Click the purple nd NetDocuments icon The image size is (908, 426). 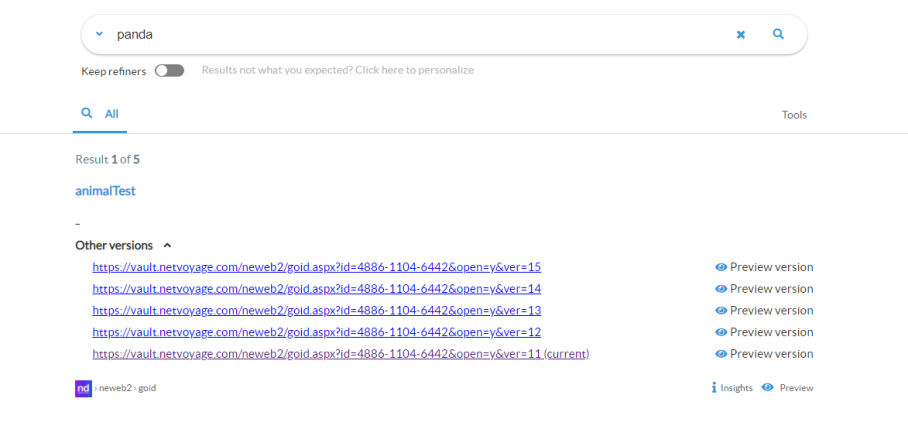pyautogui.click(x=83, y=388)
